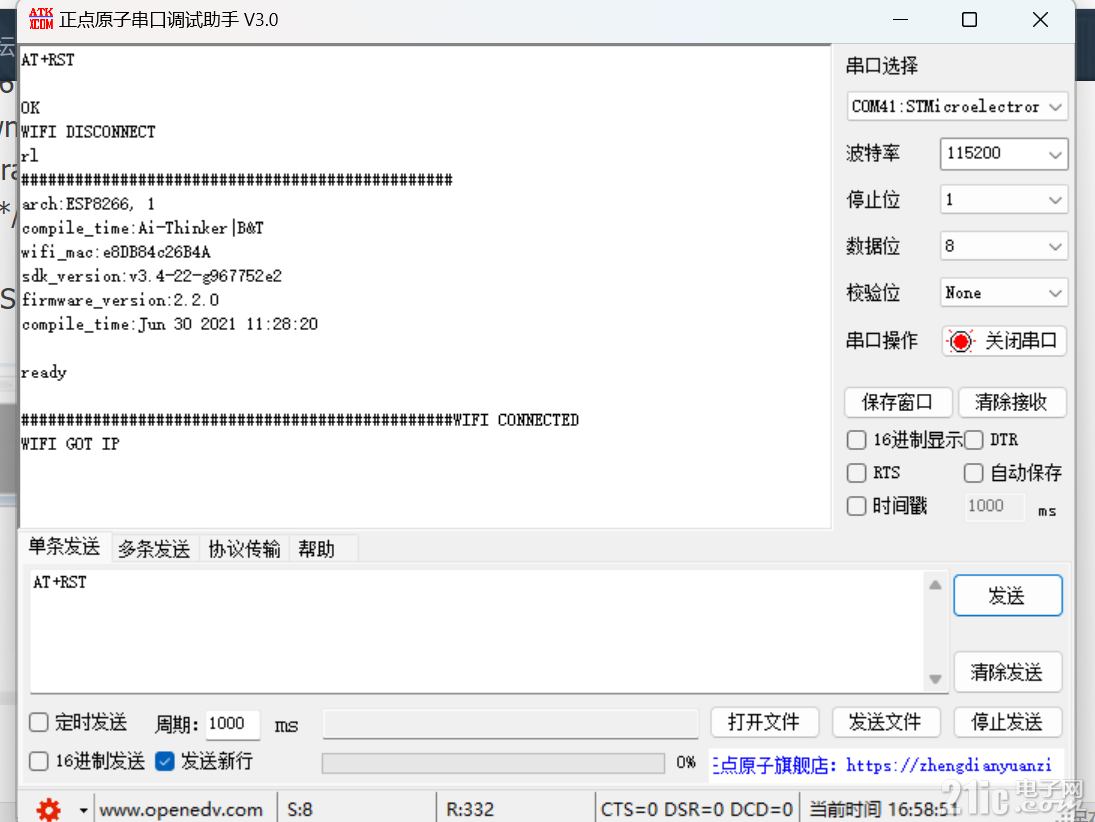1095x822 pixels.
Task: Click 发送文件 send file button
Action: tap(885, 722)
